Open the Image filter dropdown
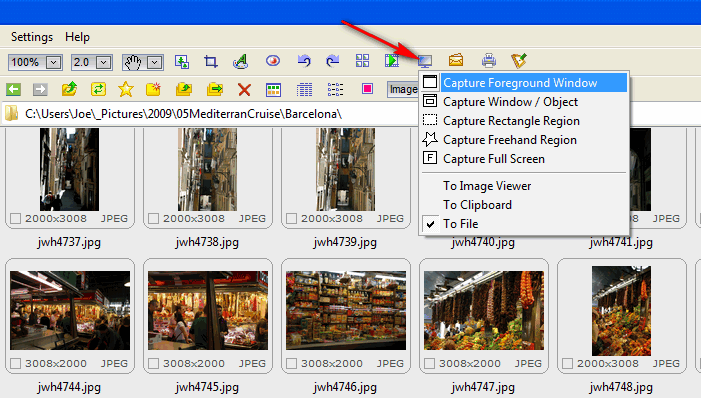Image resolution: width=701 pixels, height=398 pixels. click(403, 89)
